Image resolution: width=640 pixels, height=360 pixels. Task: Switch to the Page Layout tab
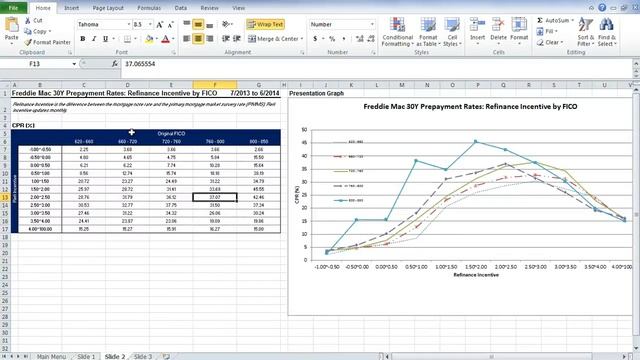tap(108, 8)
